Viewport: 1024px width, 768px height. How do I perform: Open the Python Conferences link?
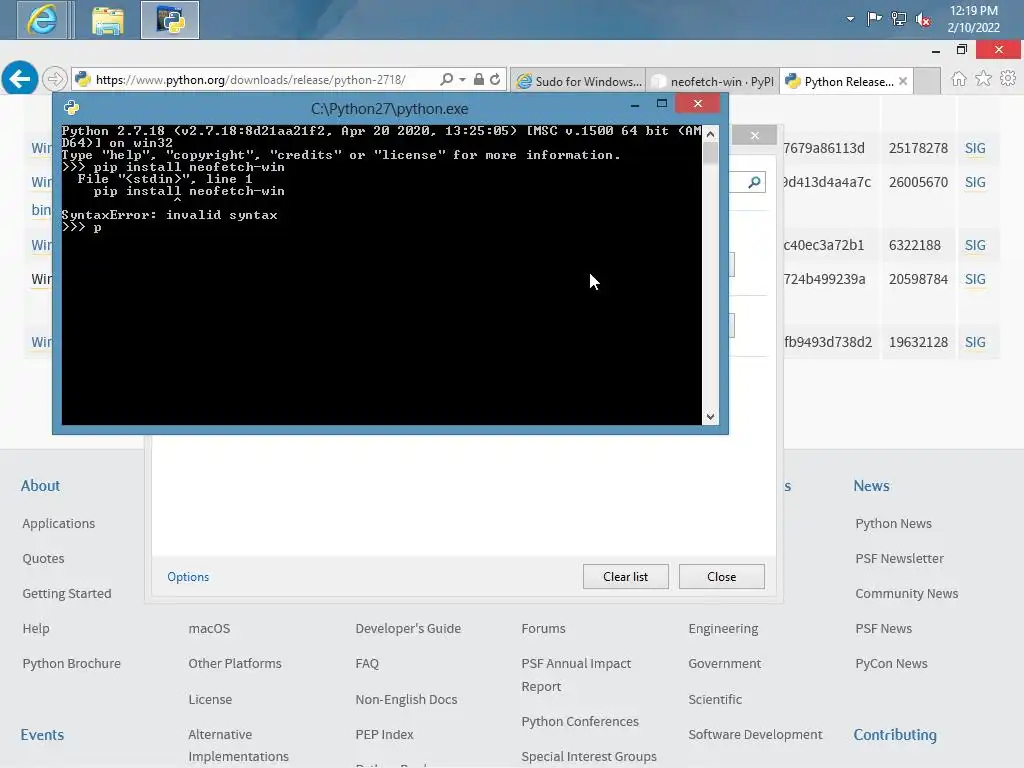pyautogui.click(x=580, y=722)
